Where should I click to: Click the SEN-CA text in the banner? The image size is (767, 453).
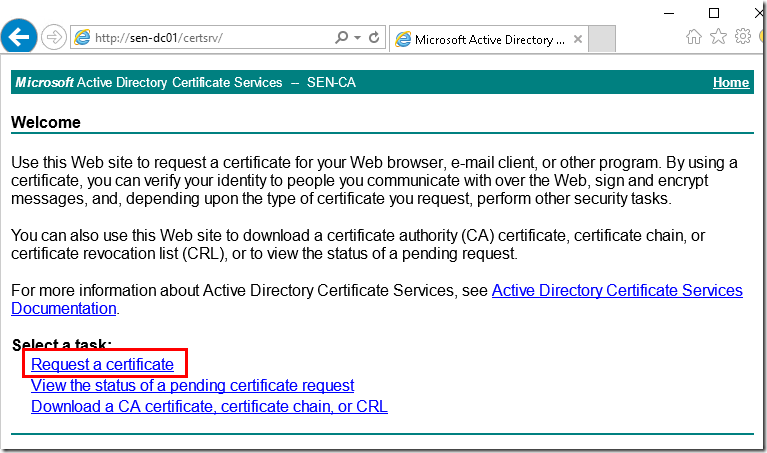click(x=331, y=82)
